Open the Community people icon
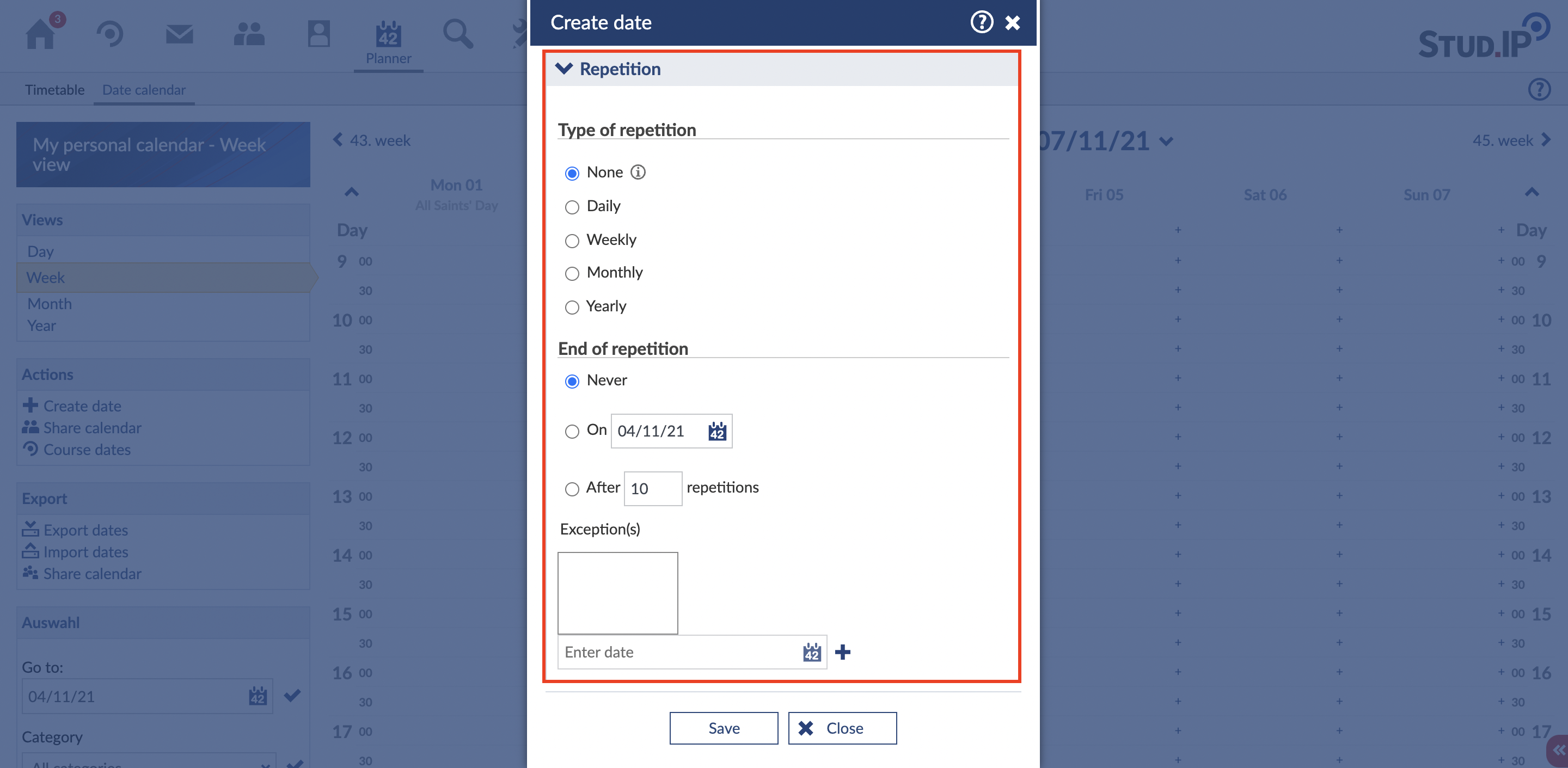The width and height of the screenshot is (1568, 768). pyautogui.click(x=249, y=34)
